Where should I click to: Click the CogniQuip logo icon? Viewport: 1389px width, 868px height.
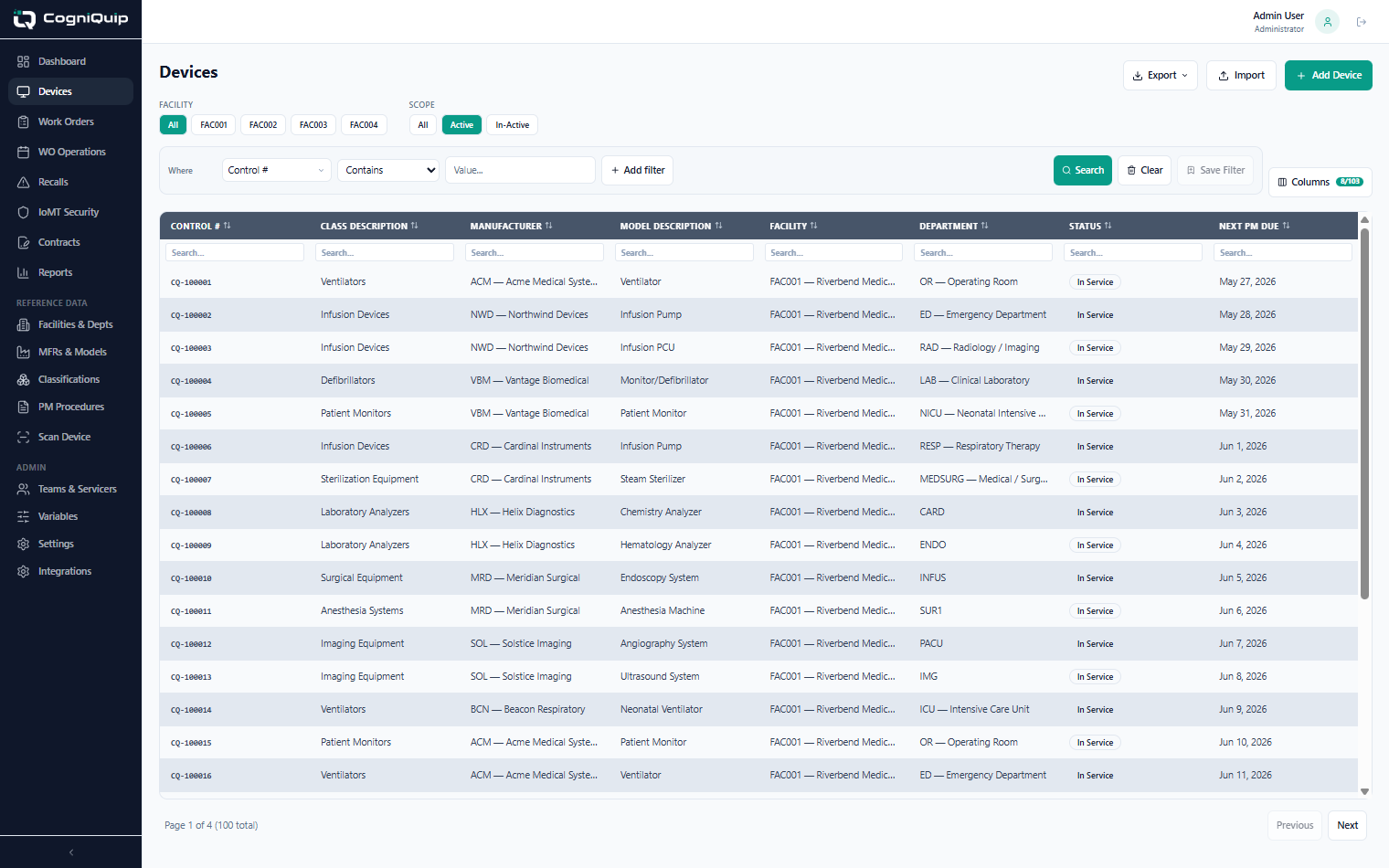(x=24, y=18)
